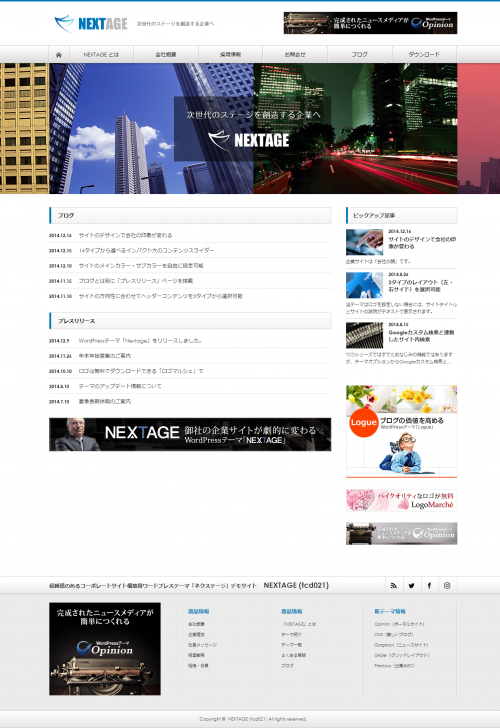Open the RSS feed icon
The width and height of the screenshot is (500, 728).
pos(394,585)
